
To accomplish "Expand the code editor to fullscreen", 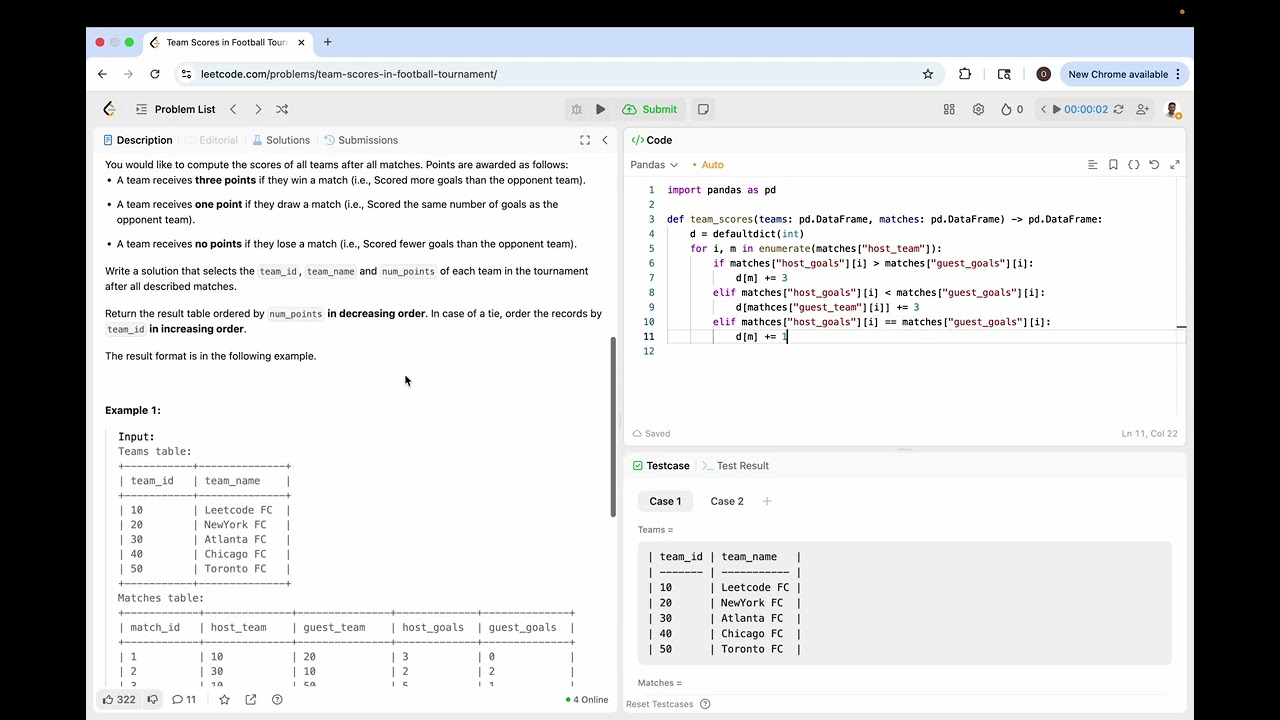I will [1175, 165].
